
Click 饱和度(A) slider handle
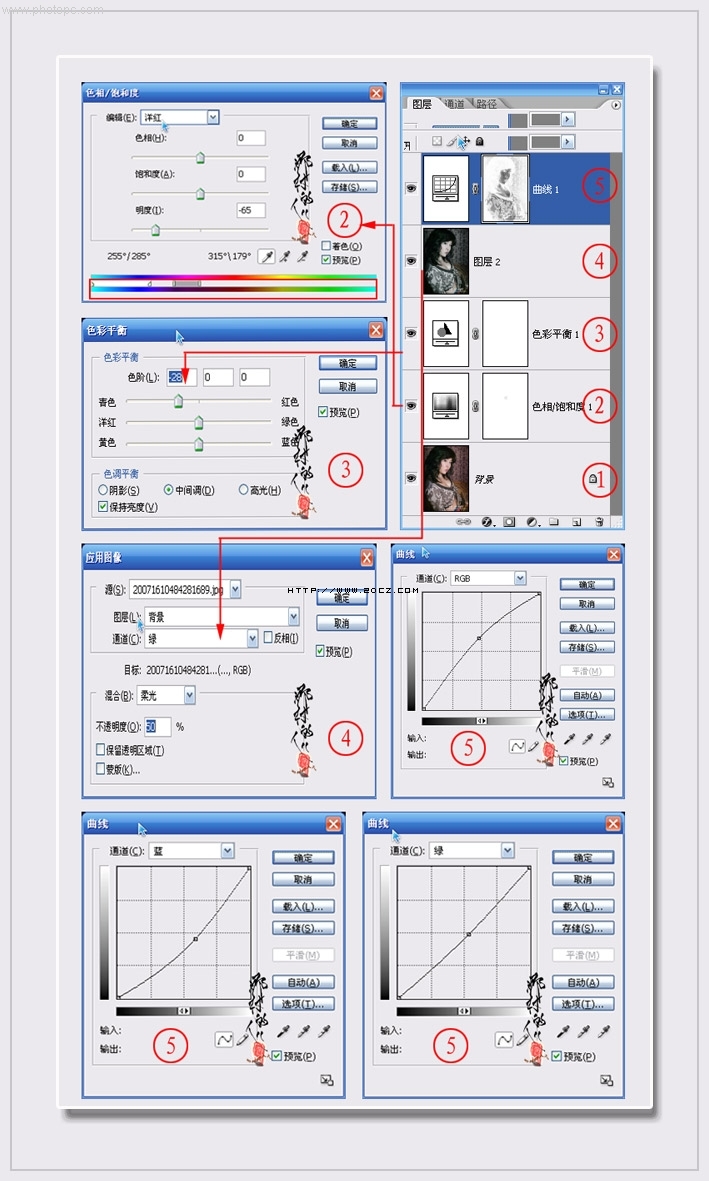[200, 194]
